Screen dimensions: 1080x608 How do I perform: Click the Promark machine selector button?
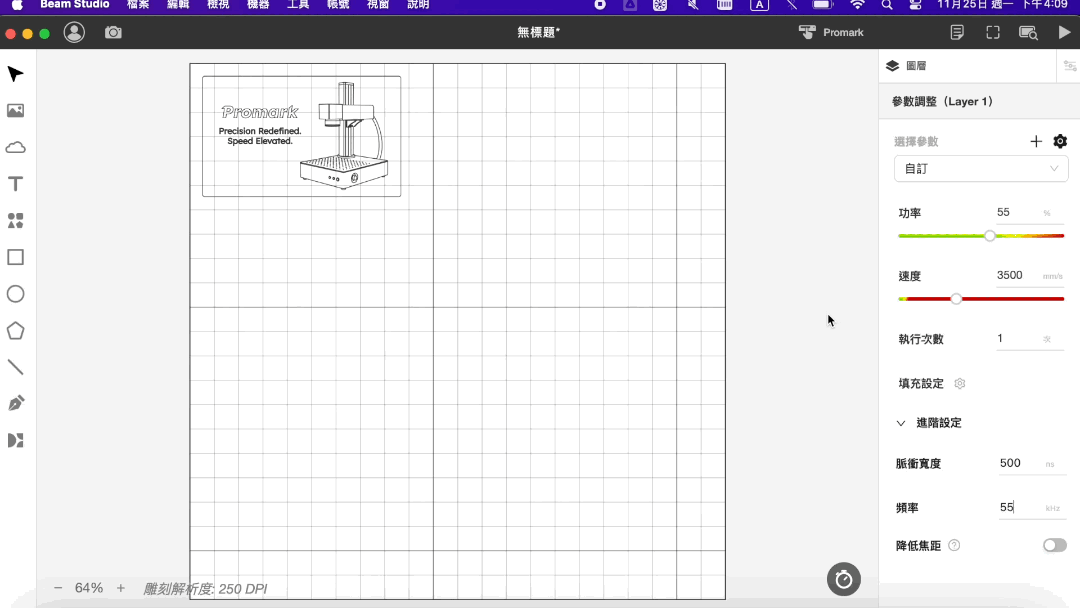coord(831,32)
